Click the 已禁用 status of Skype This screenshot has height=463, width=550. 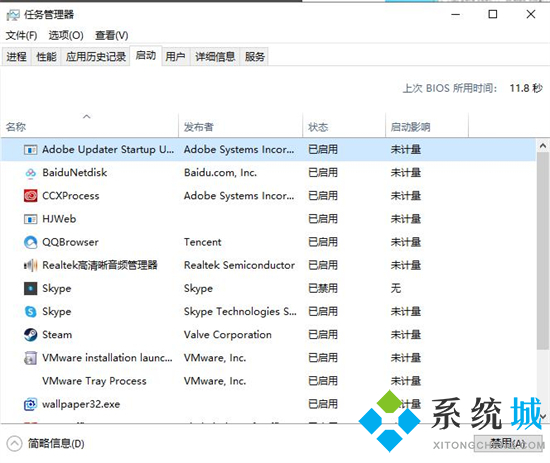[323, 289]
